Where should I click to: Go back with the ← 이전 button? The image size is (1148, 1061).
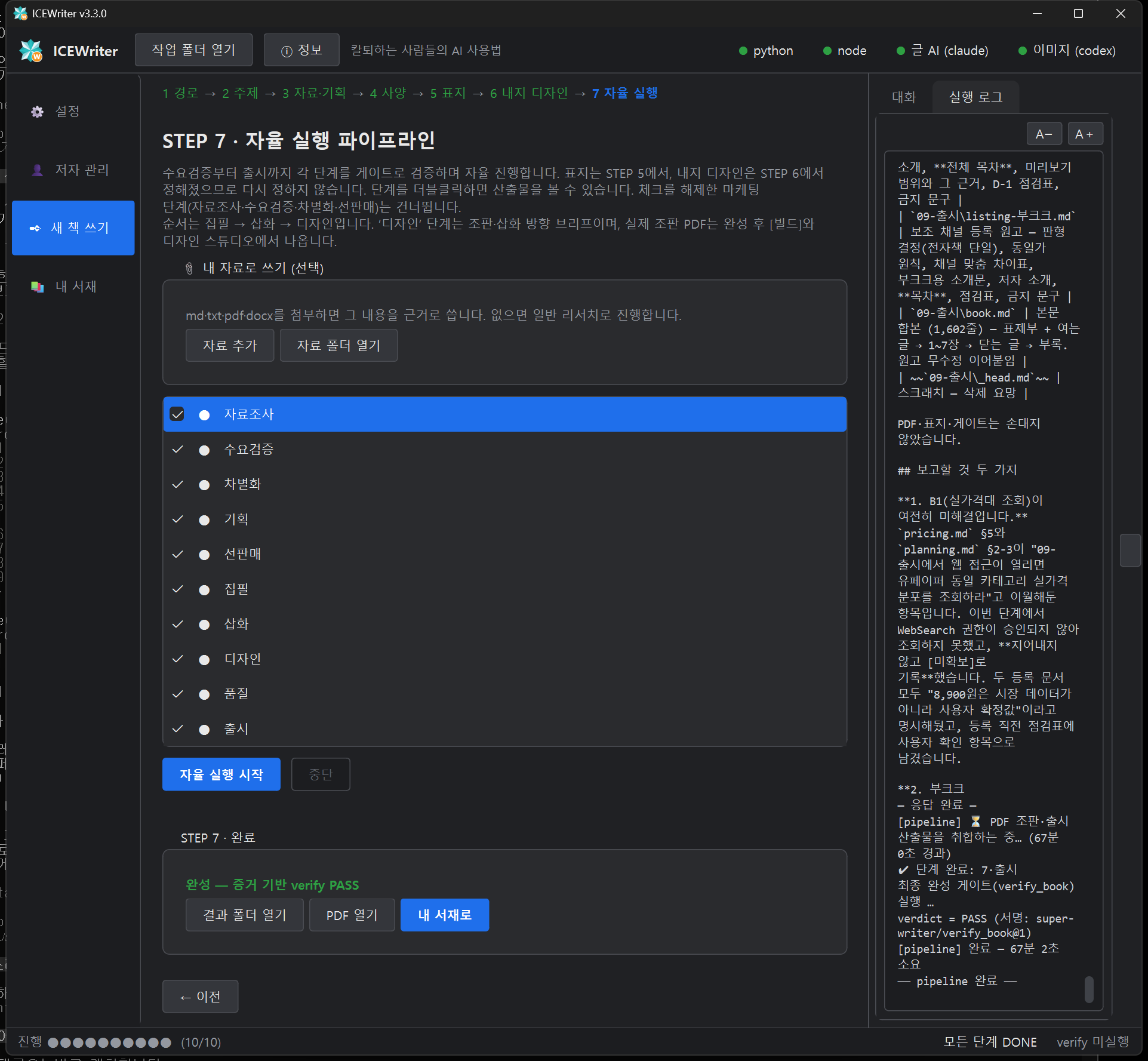201,997
